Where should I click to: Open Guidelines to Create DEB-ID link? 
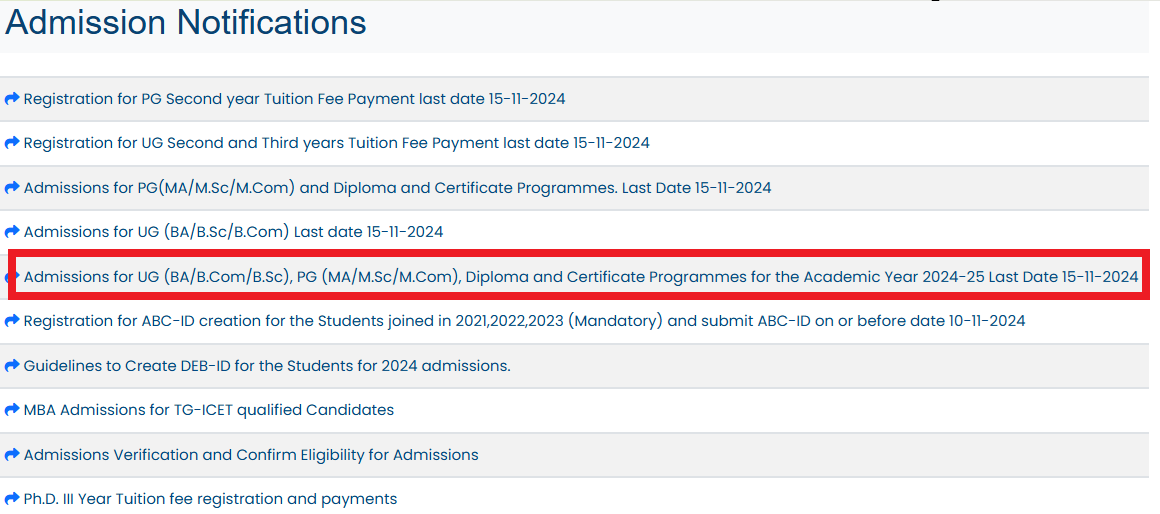pos(267,366)
